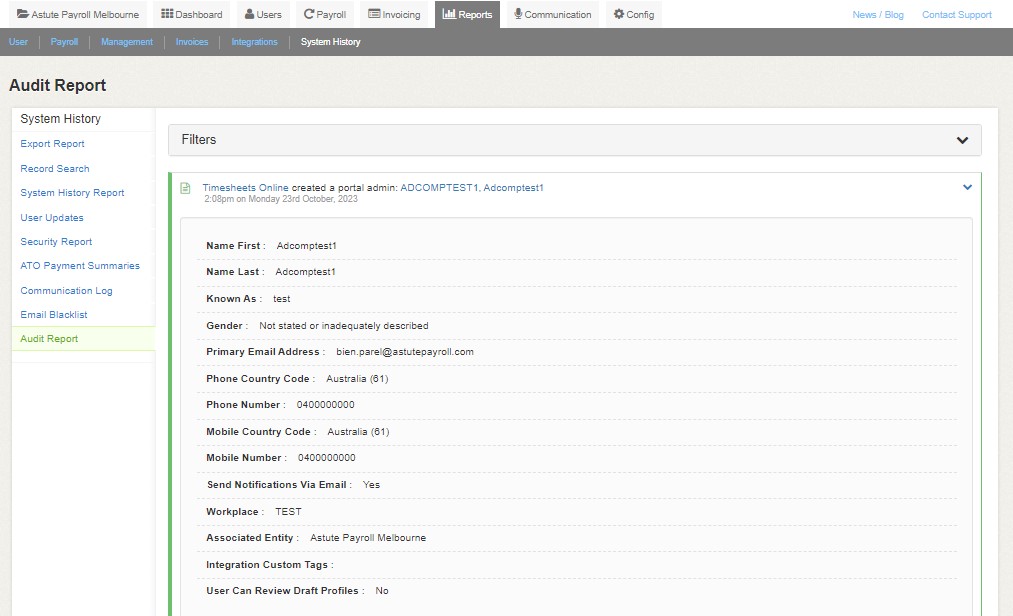This screenshot has width=1013, height=616.
Task: Click the News / Blog link
Action: [x=877, y=15]
